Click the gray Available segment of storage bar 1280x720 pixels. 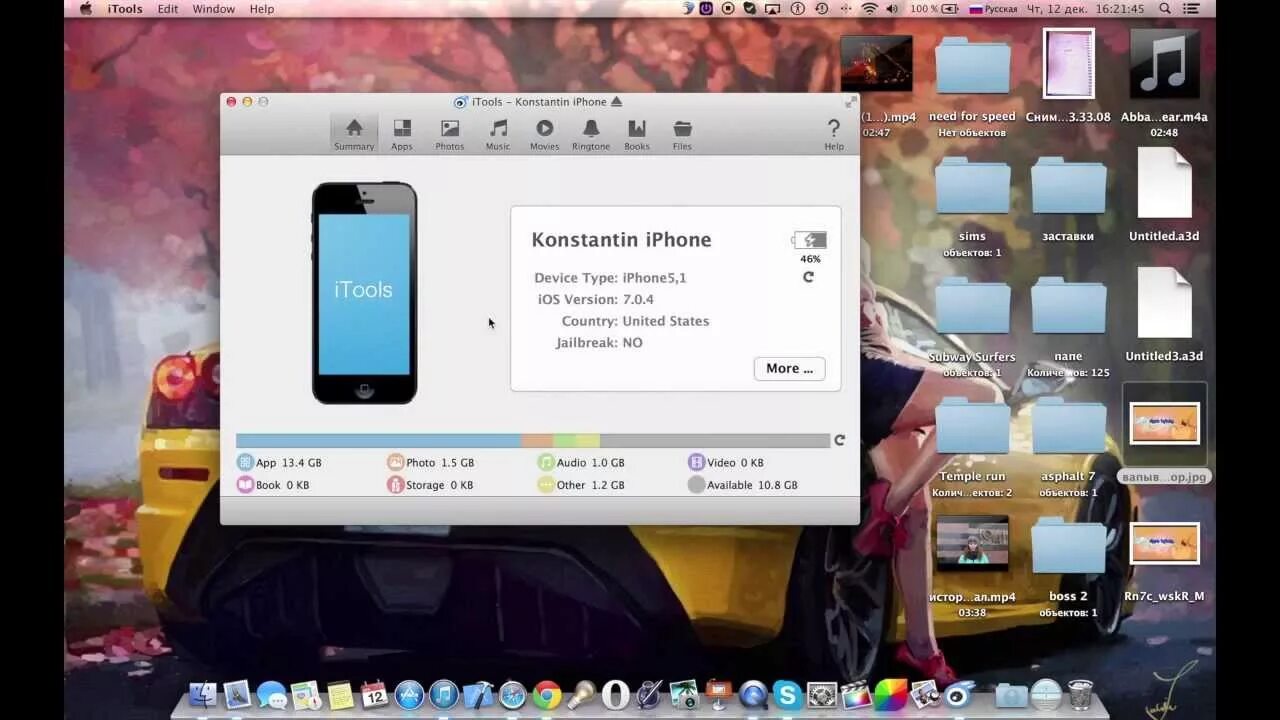[x=715, y=440]
